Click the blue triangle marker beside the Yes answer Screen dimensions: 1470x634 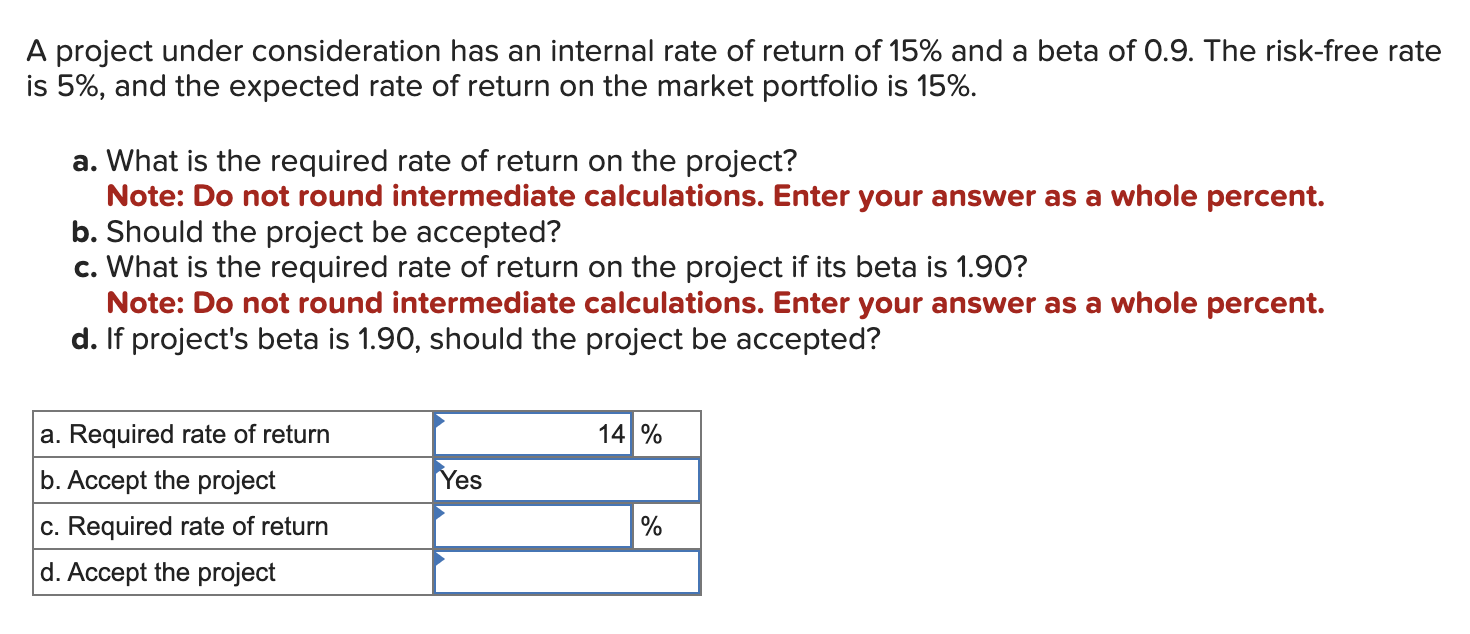click(439, 468)
